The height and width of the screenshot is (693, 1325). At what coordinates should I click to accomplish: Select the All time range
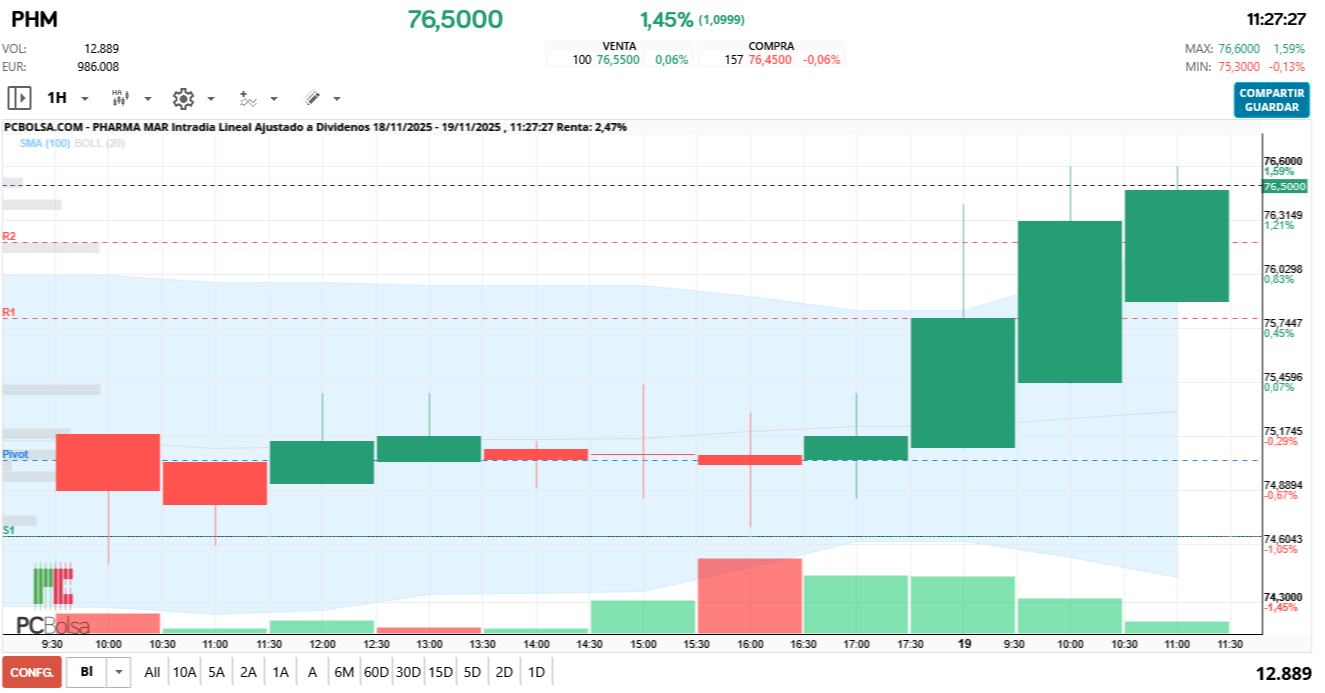coord(152,672)
